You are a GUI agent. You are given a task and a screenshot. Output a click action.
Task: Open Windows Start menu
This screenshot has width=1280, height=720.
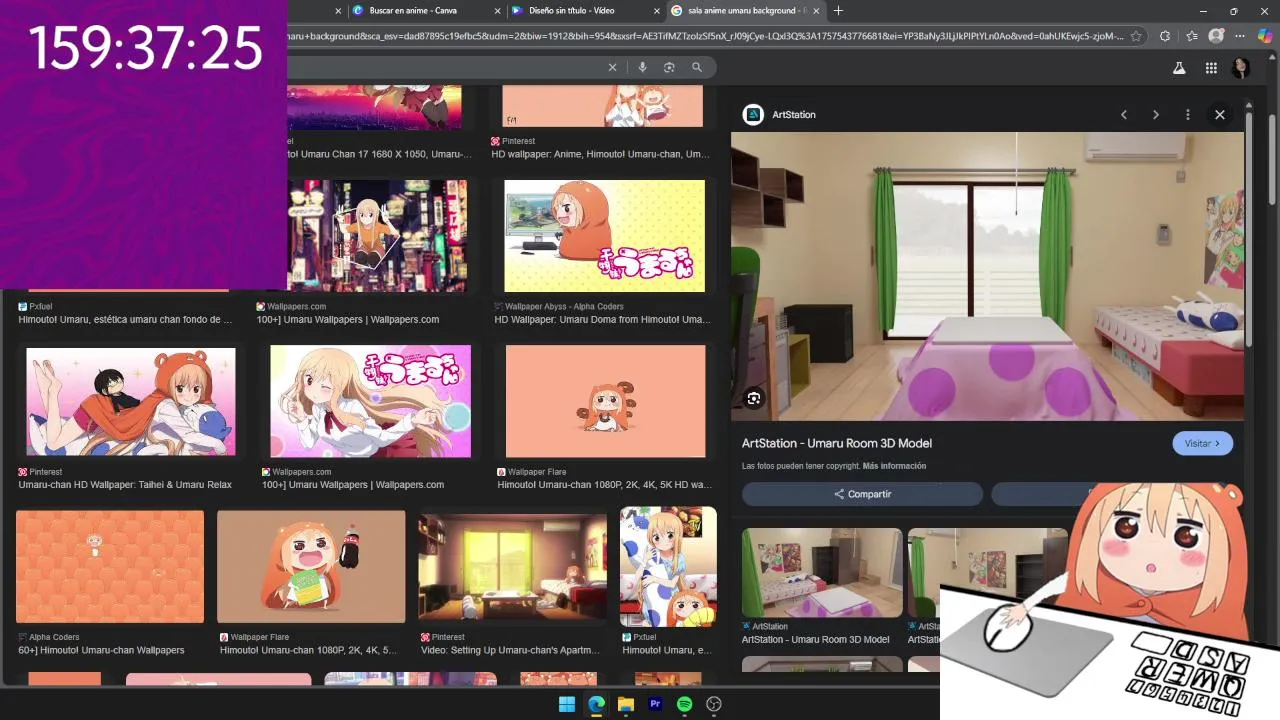(567, 704)
